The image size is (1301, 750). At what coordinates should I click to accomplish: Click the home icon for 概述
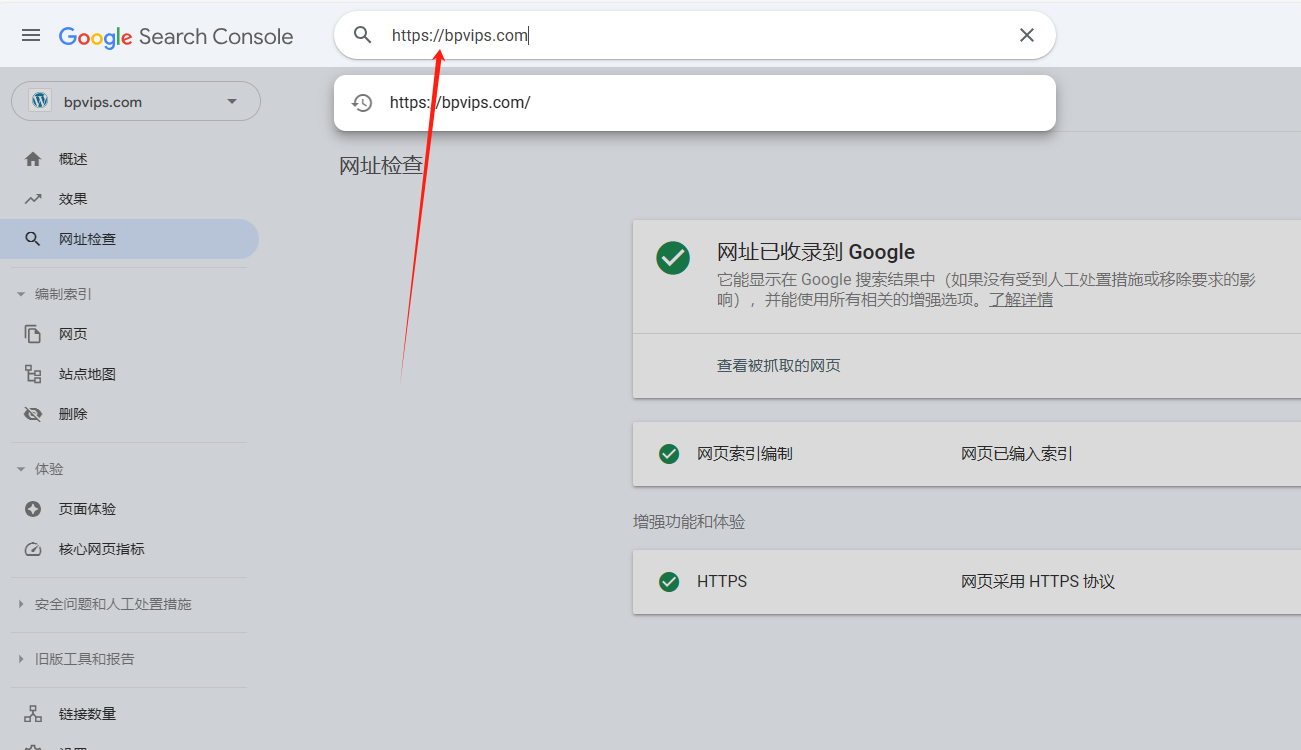33,159
